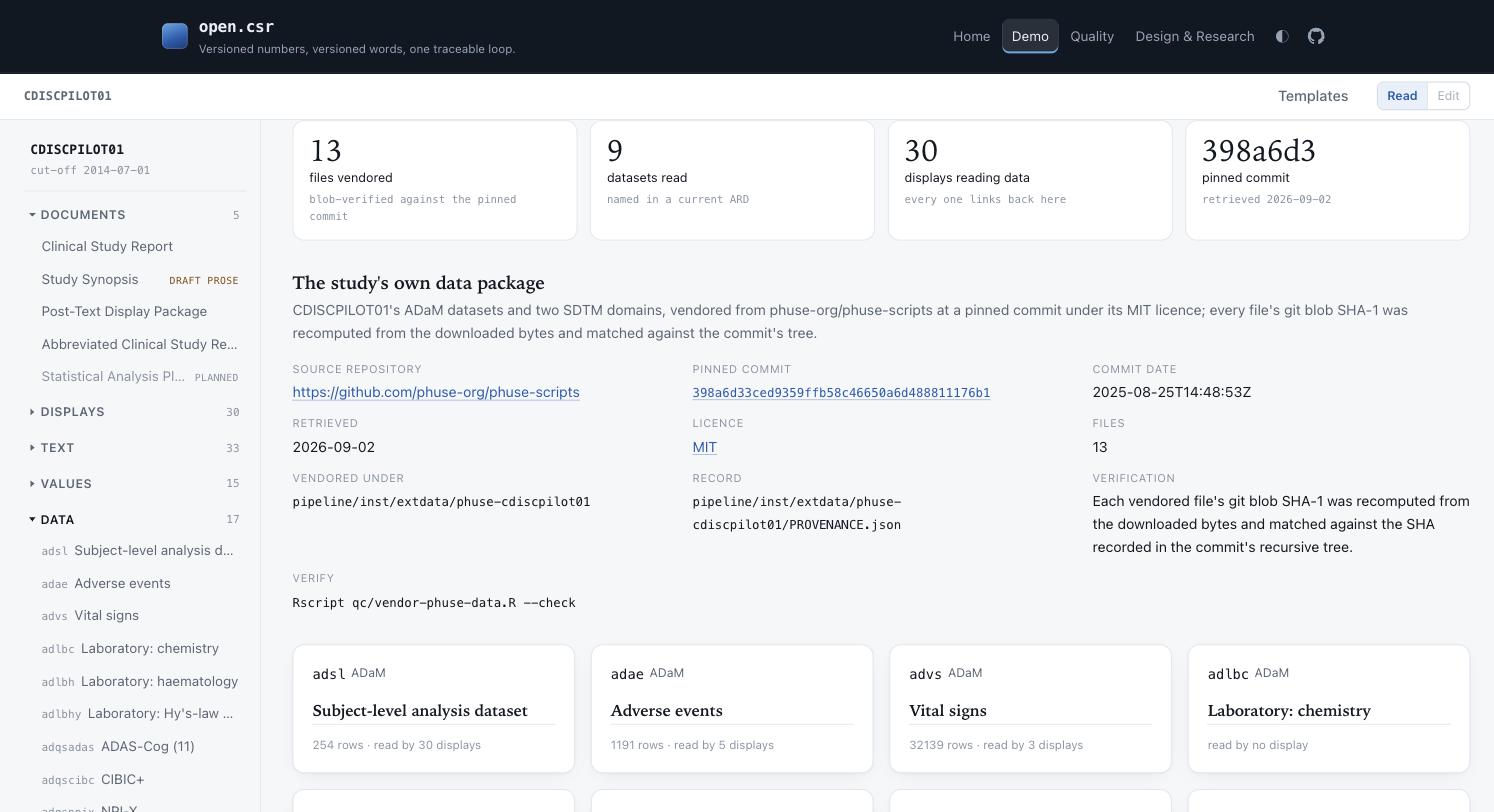
Task: Open Clinical Study Report document
Action: [140, 247]
